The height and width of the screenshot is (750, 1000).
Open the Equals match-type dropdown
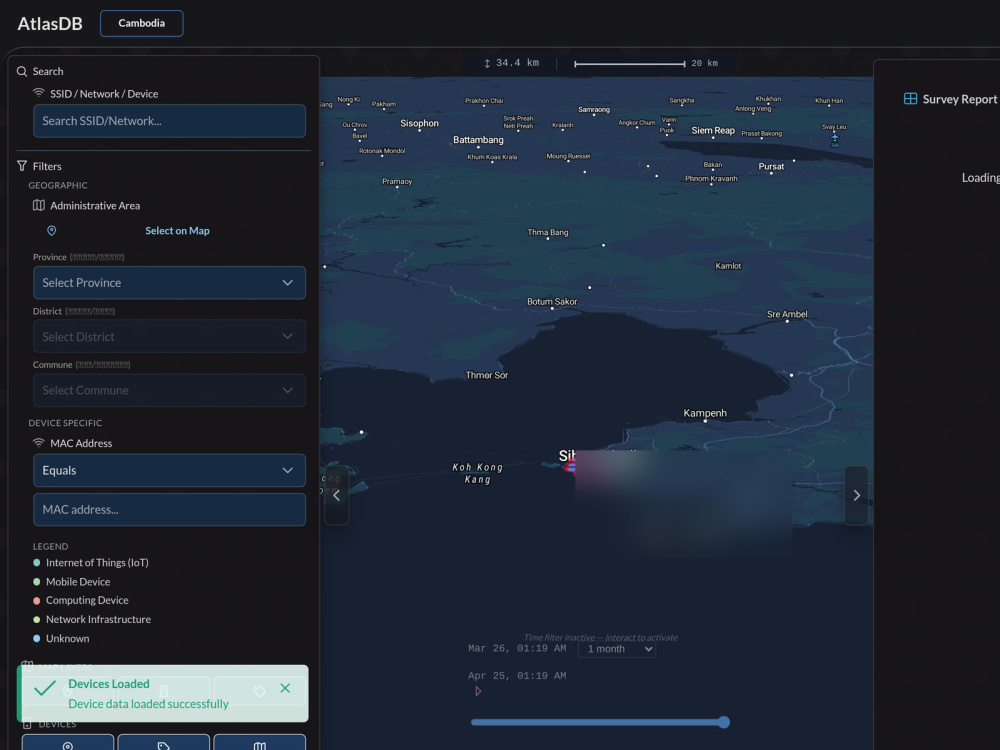[169, 470]
